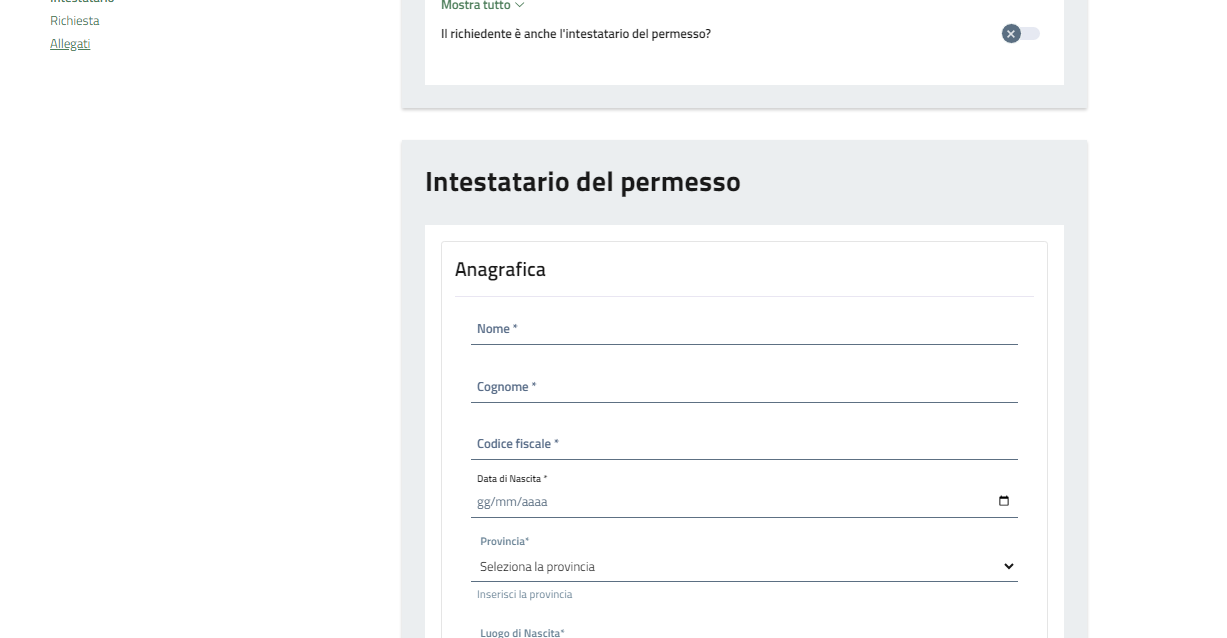1227x638 pixels.
Task: Open the Allegati section link
Action: [70, 44]
